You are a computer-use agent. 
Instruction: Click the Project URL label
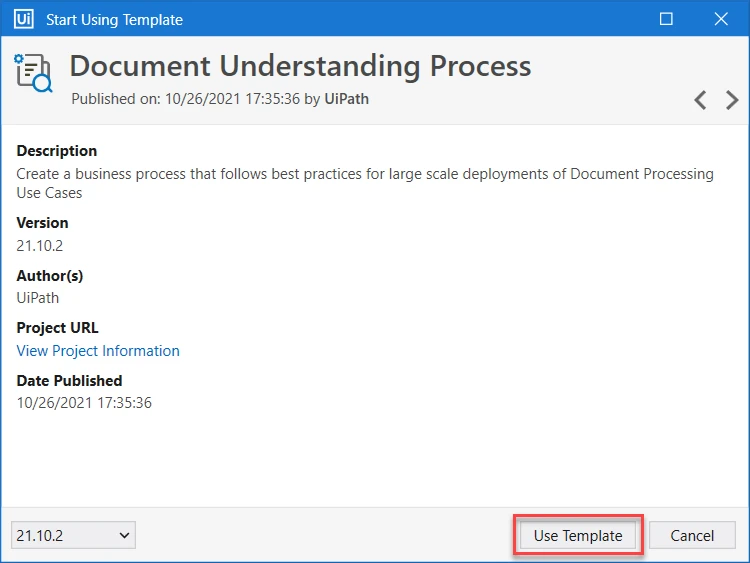click(x=57, y=328)
